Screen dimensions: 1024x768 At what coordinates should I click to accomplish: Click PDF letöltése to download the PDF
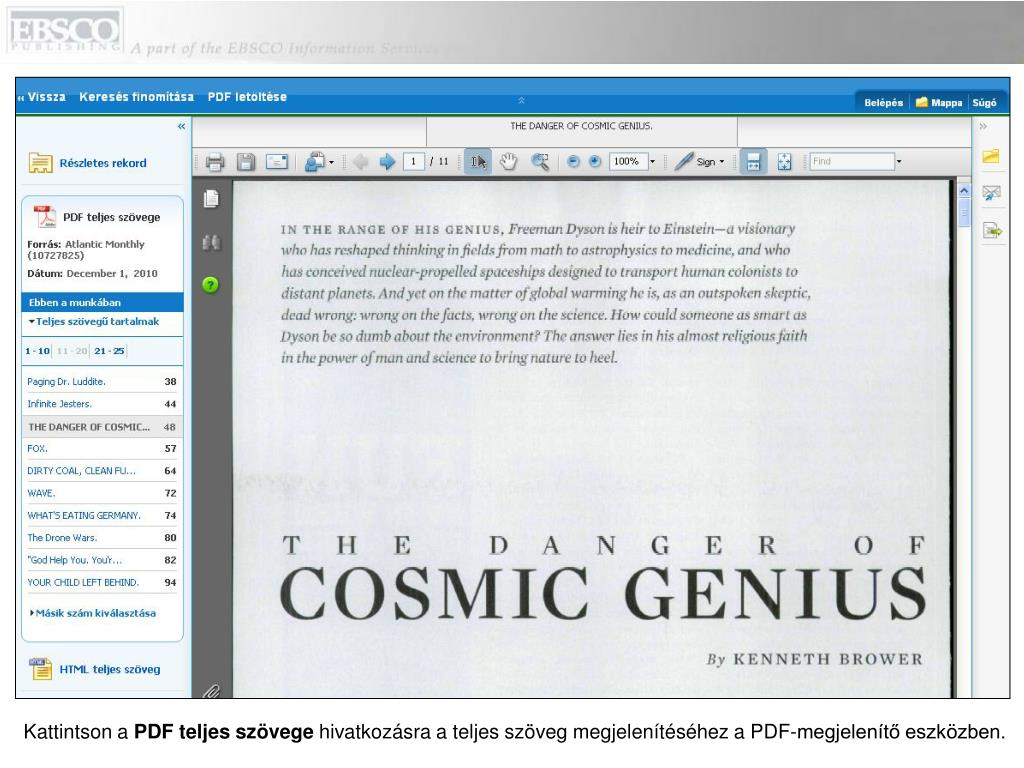(x=247, y=97)
